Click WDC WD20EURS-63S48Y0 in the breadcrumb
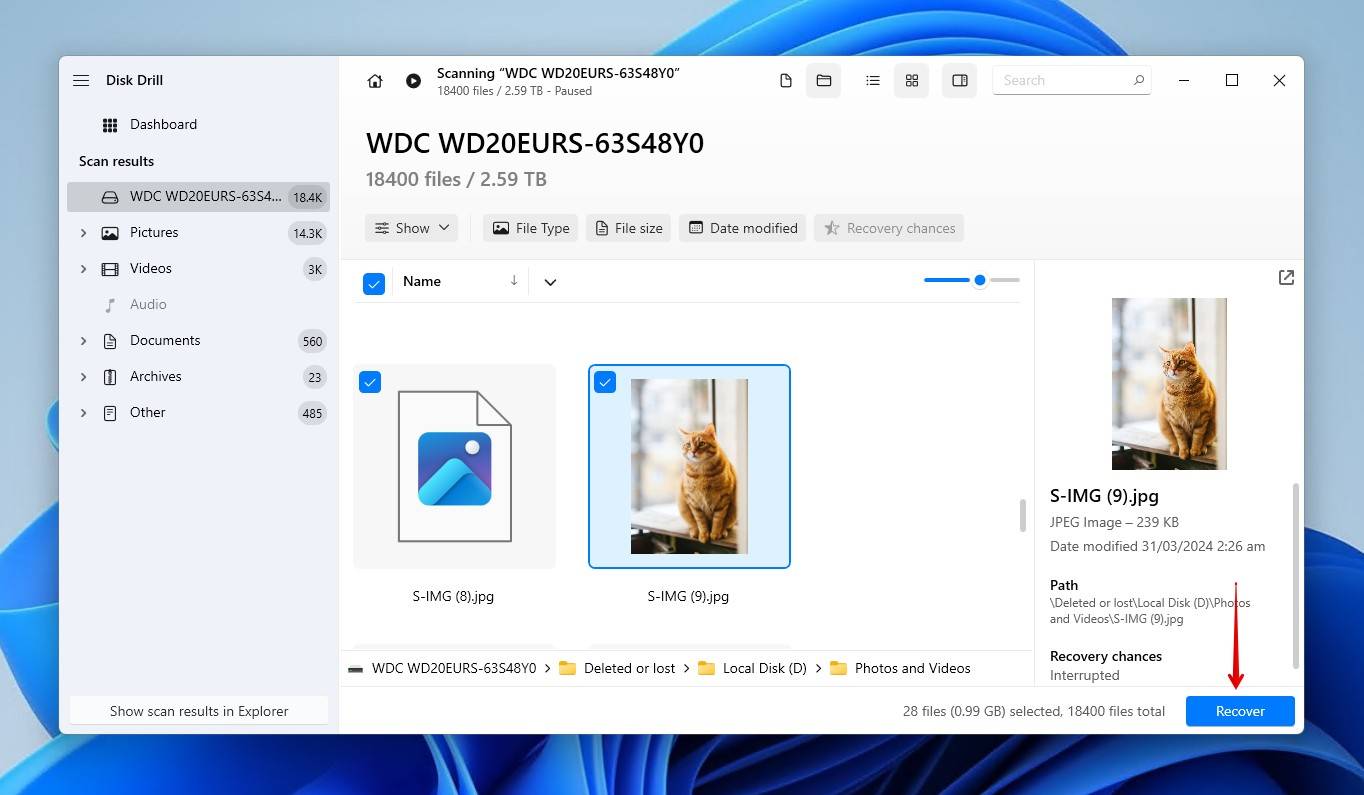Screen dimensions: 1364x795 (x=454, y=668)
